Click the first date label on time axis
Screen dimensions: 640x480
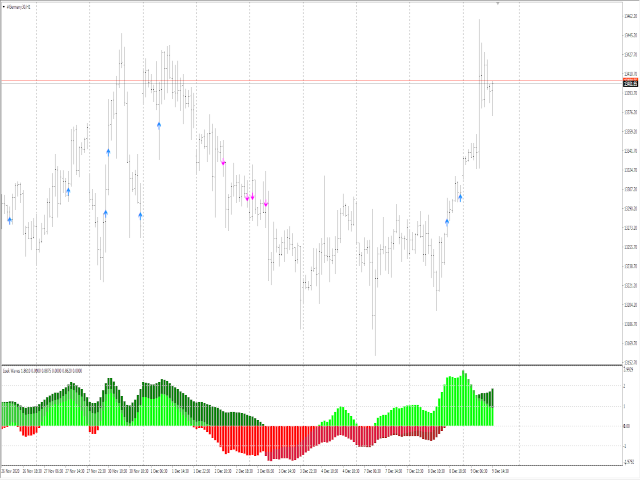(12, 470)
